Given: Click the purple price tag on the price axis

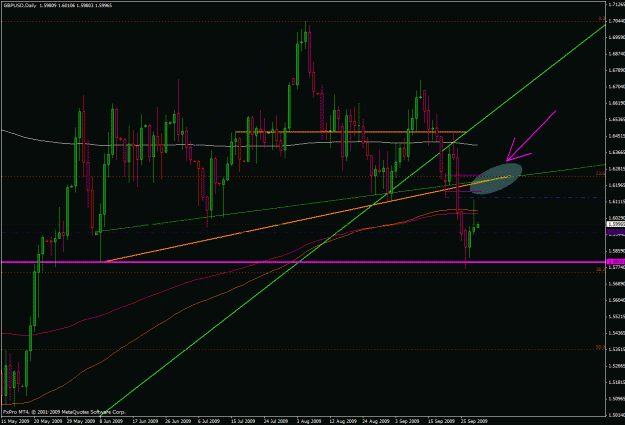Looking at the screenshot, I should [615, 232].
